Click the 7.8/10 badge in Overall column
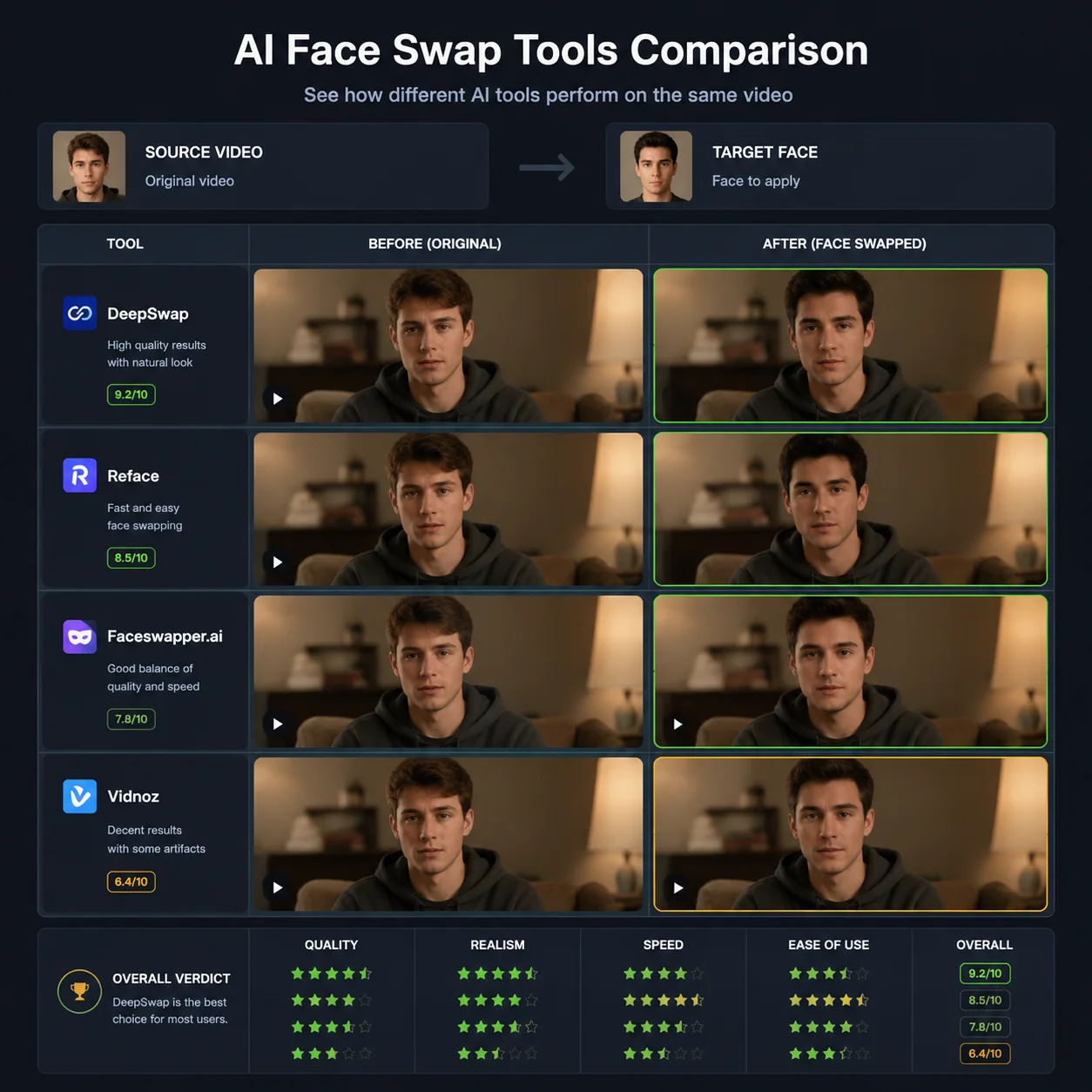This screenshot has height=1092, width=1092. pyautogui.click(x=985, y=1027)
